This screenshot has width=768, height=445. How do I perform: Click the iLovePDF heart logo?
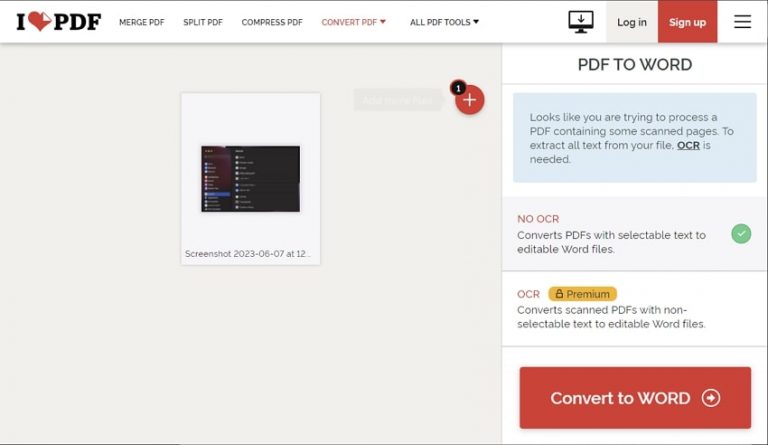pos(59,22)
